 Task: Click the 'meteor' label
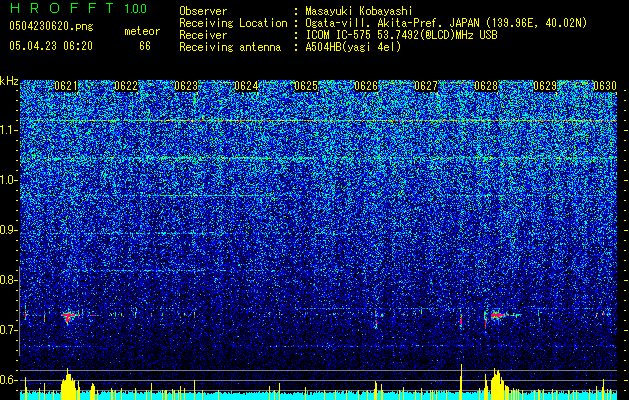point(142,31)
